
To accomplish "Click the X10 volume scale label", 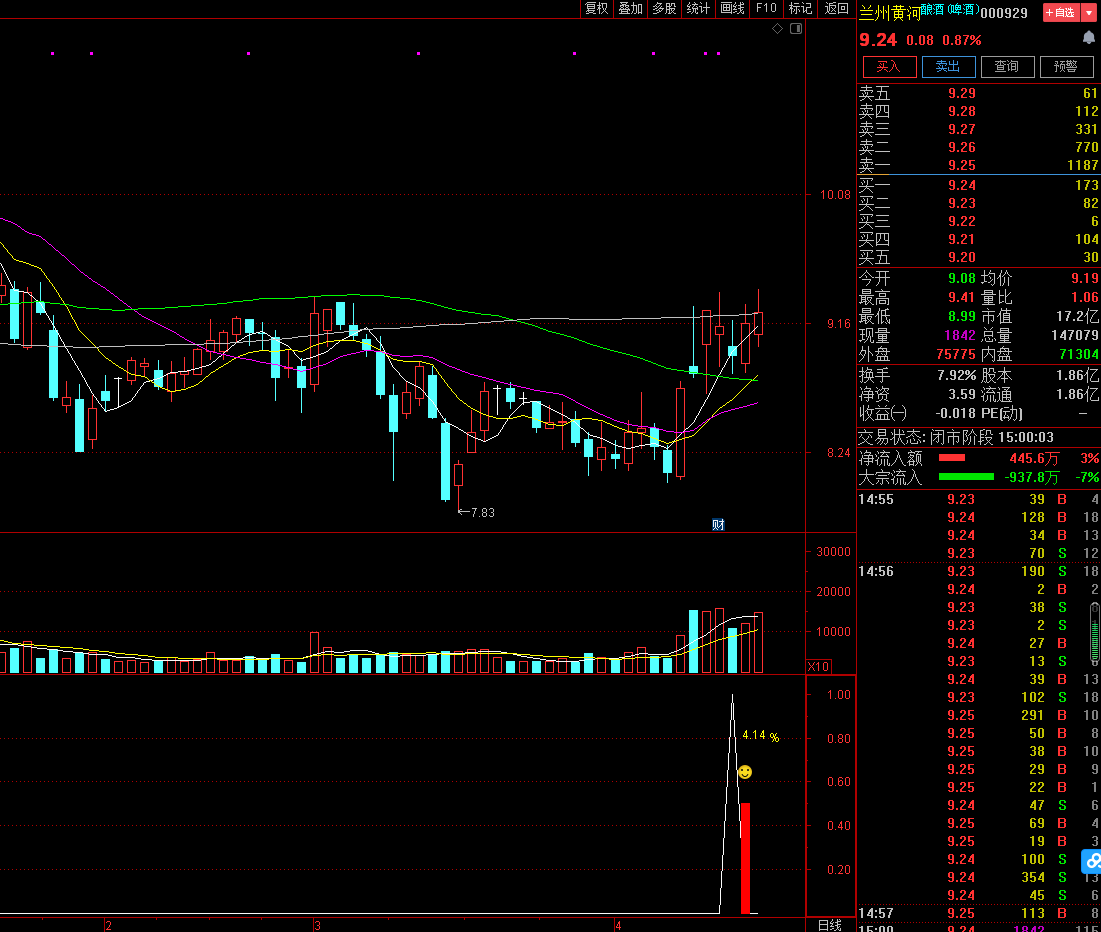I will [x=818, y=667].
